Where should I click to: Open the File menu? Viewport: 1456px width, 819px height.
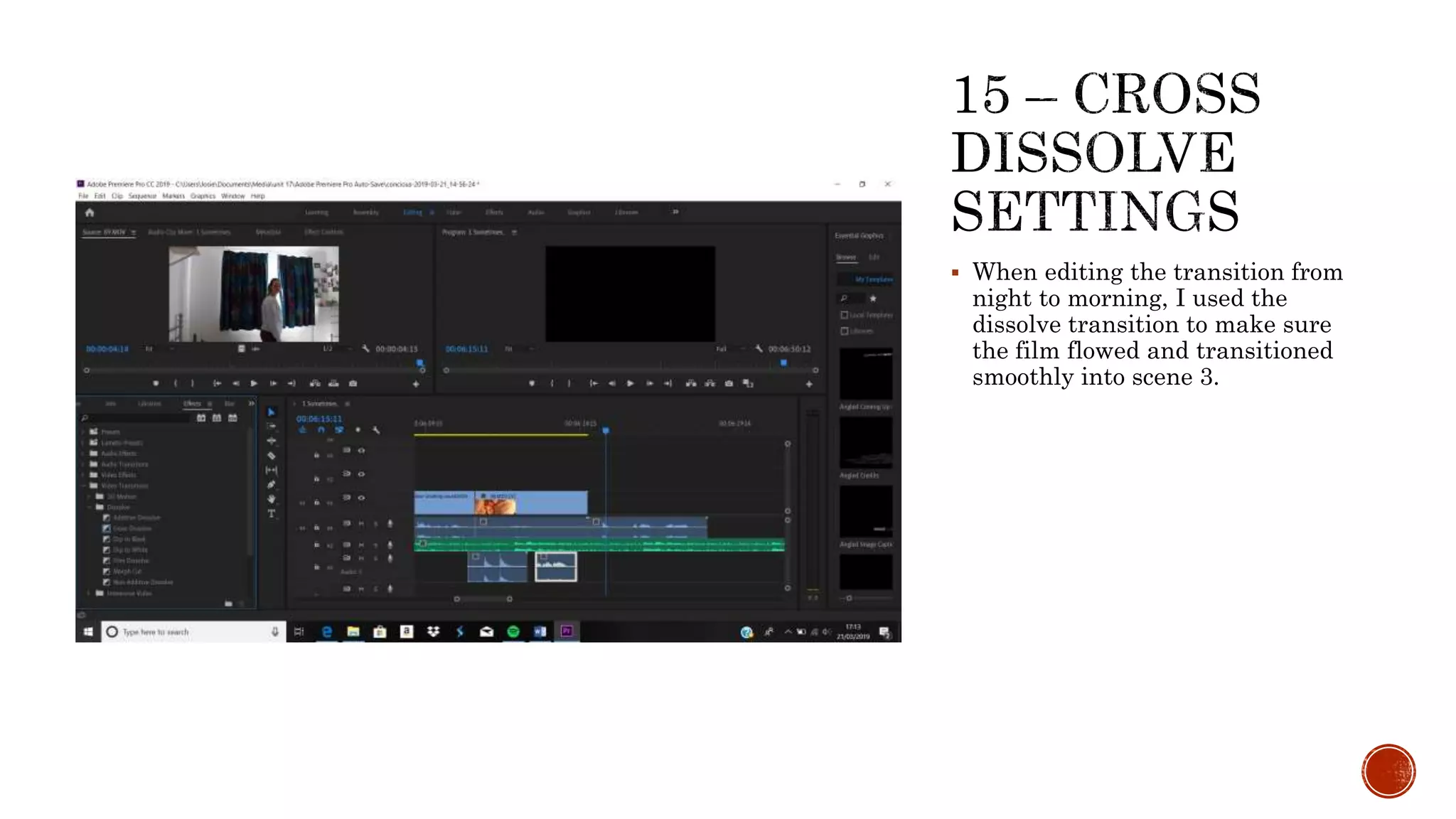(83, 196)
